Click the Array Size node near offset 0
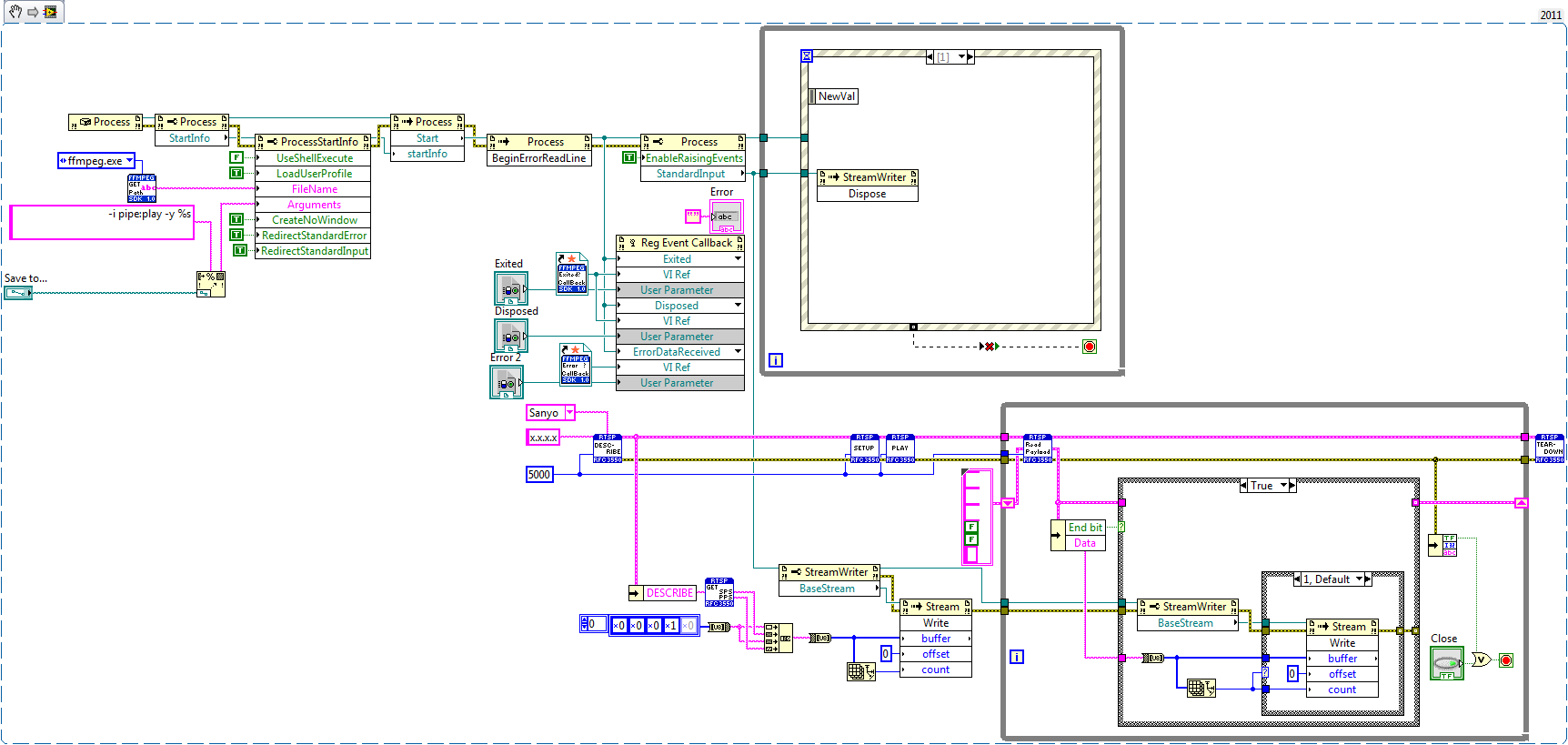Screen dimensions: 1568x745 click(x=860, y=671)
